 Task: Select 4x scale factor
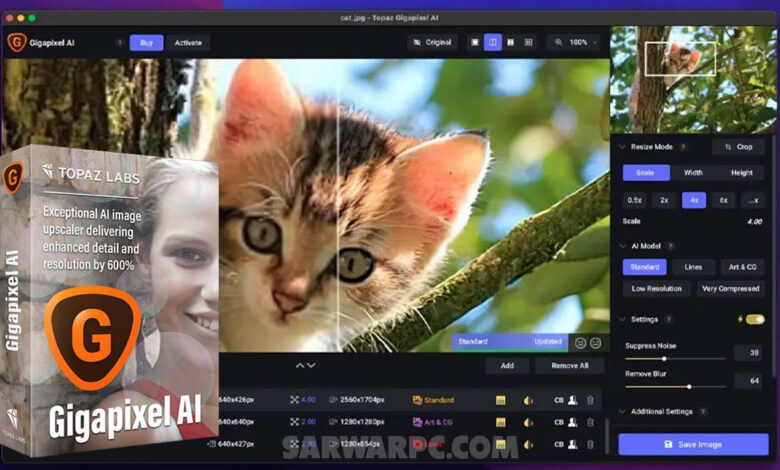tap(694, 200)
